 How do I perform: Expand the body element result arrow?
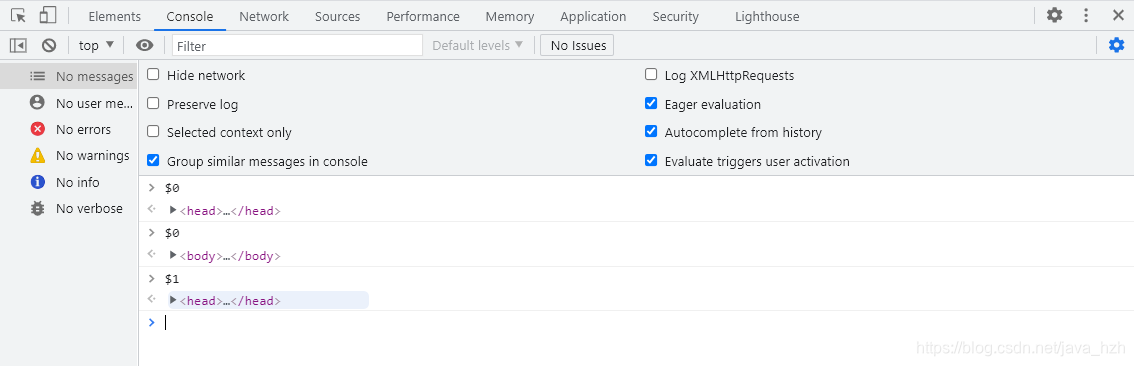click(x=173, y=255)
